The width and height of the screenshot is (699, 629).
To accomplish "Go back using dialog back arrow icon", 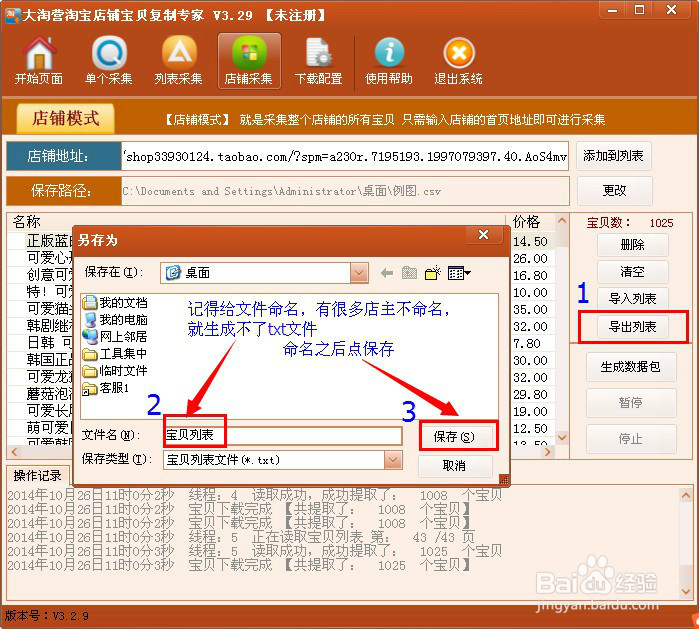I will 387,273.
